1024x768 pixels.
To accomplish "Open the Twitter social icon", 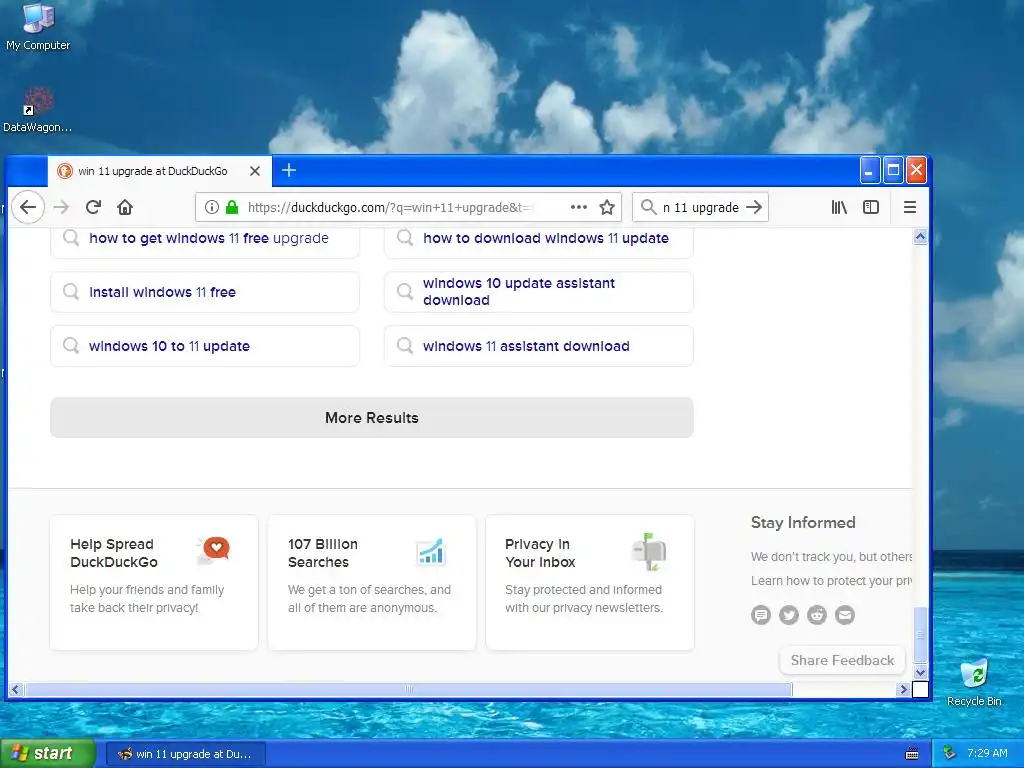I will coord(789,615).
